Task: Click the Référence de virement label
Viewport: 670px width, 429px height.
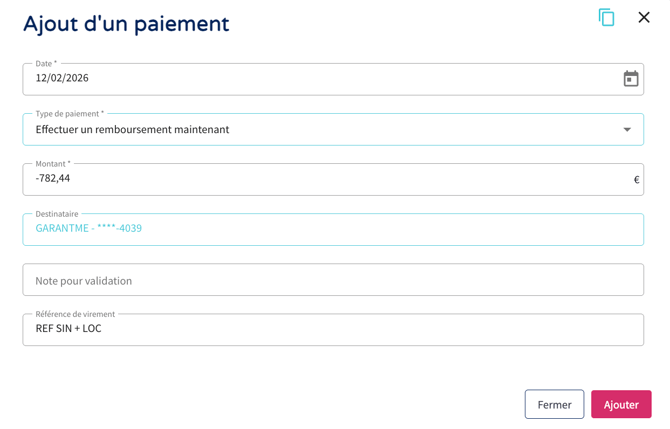Action: pyautogui.click(x=75, y=314)
